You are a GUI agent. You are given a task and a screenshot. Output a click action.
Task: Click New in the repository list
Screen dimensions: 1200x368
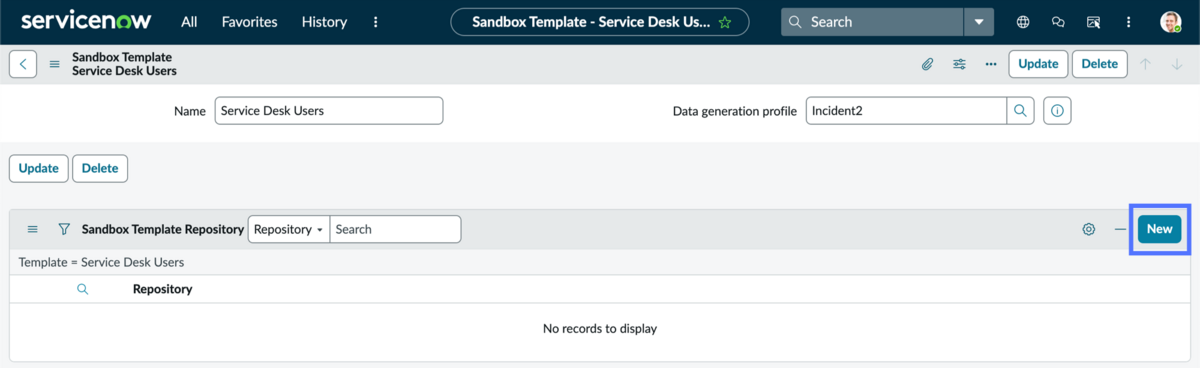click(1159, 229)
